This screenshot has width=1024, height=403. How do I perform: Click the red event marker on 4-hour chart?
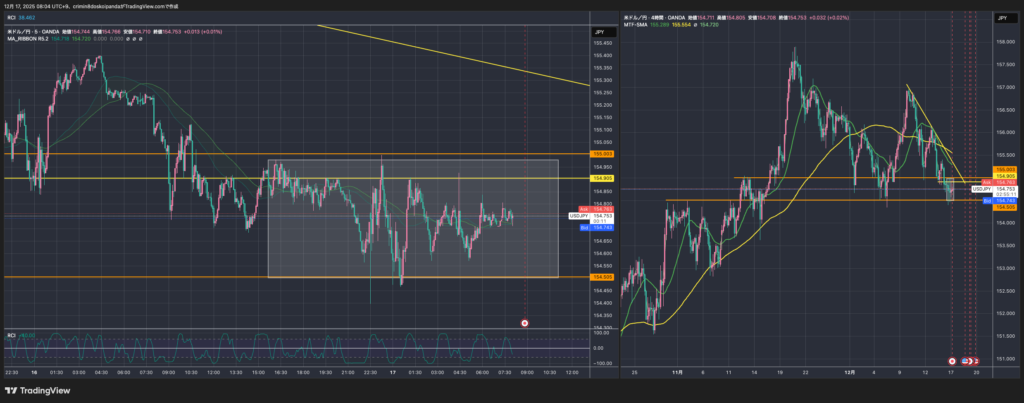pyautogui.click(x=952, y=360)
